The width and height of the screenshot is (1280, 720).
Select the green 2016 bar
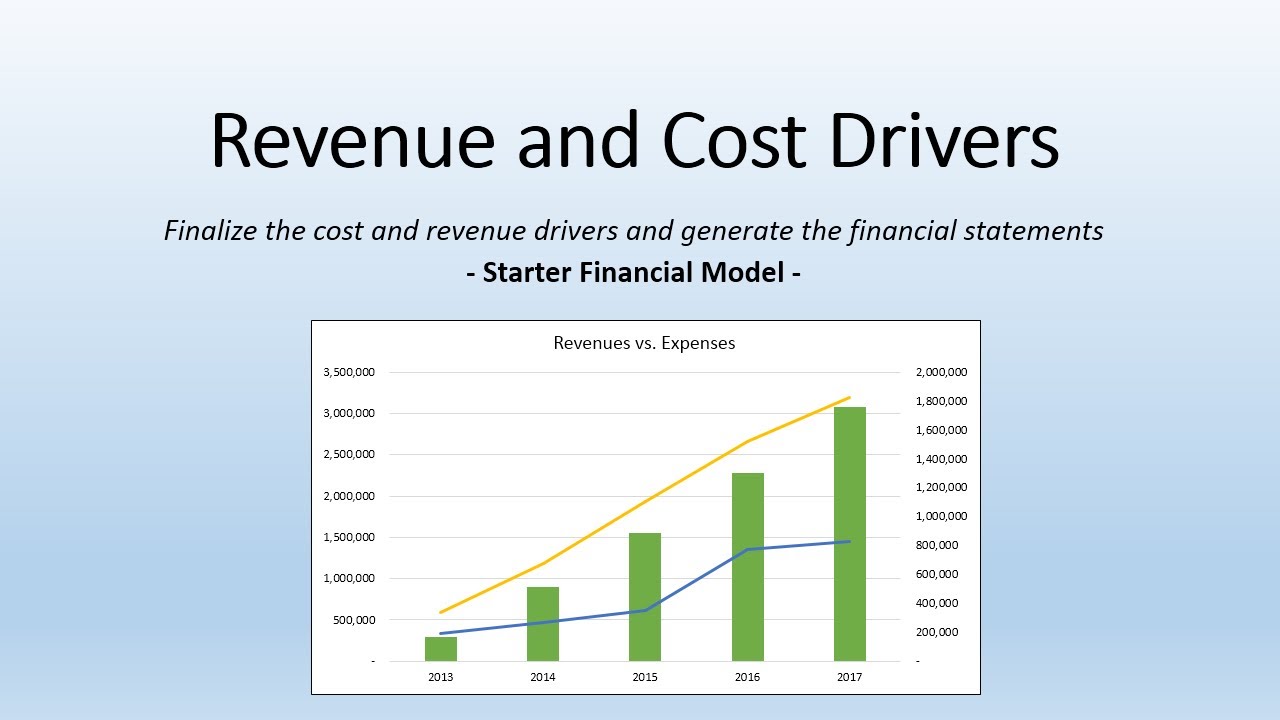[748, 567]
